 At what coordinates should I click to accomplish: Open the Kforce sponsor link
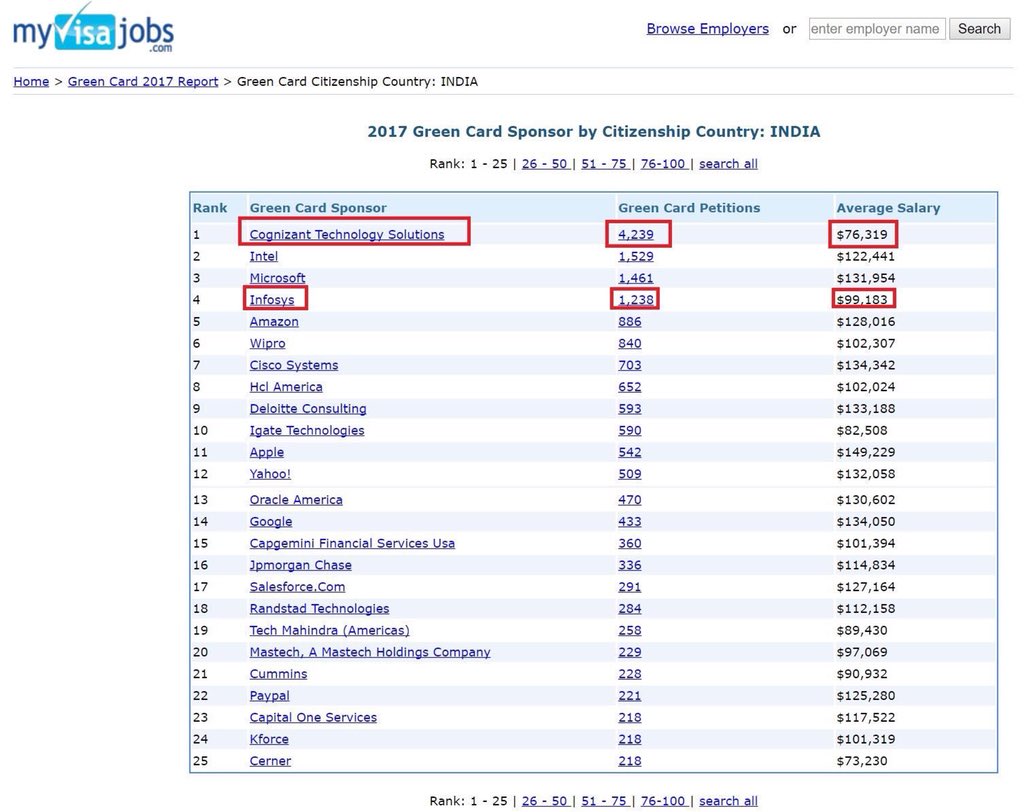(x=269, y=739)
